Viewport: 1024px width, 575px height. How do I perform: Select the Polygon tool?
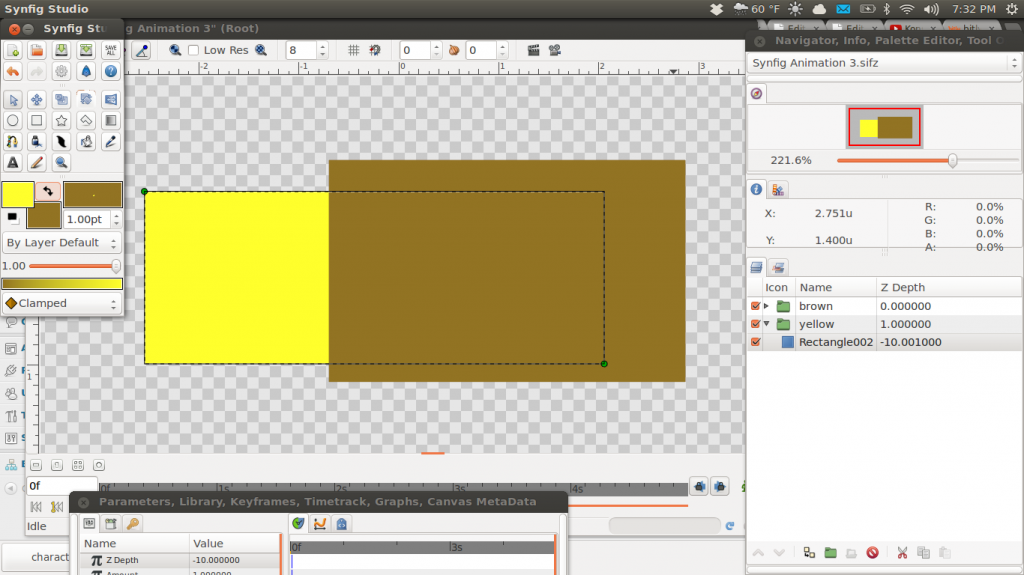pos(86,121)
